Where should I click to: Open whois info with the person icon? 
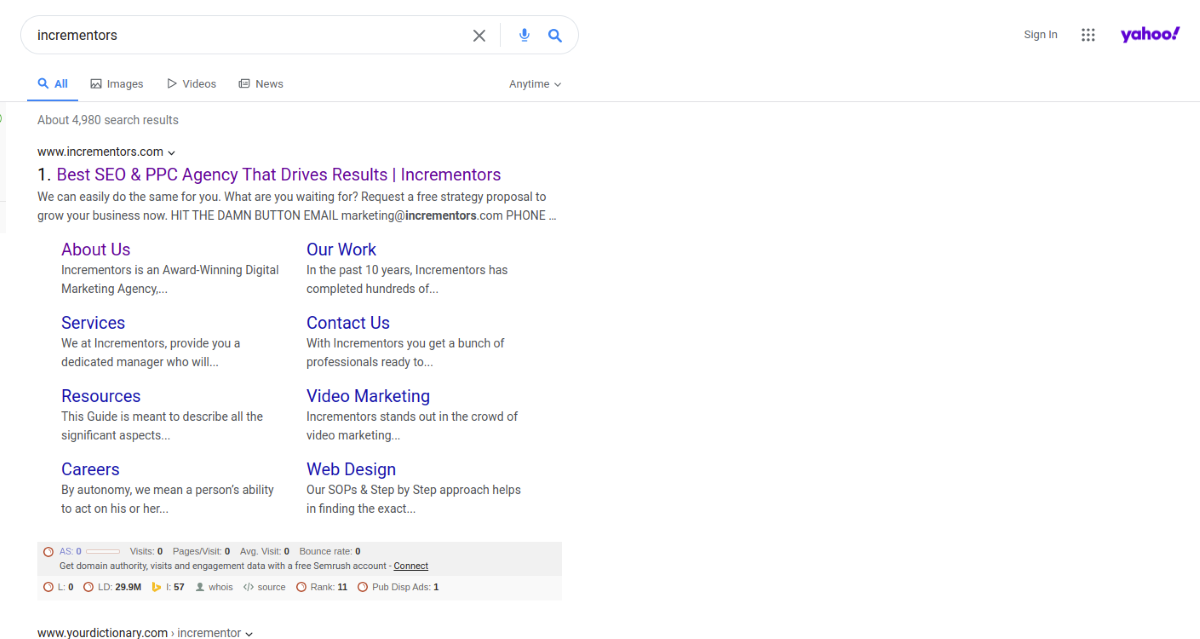pos(200,587)
